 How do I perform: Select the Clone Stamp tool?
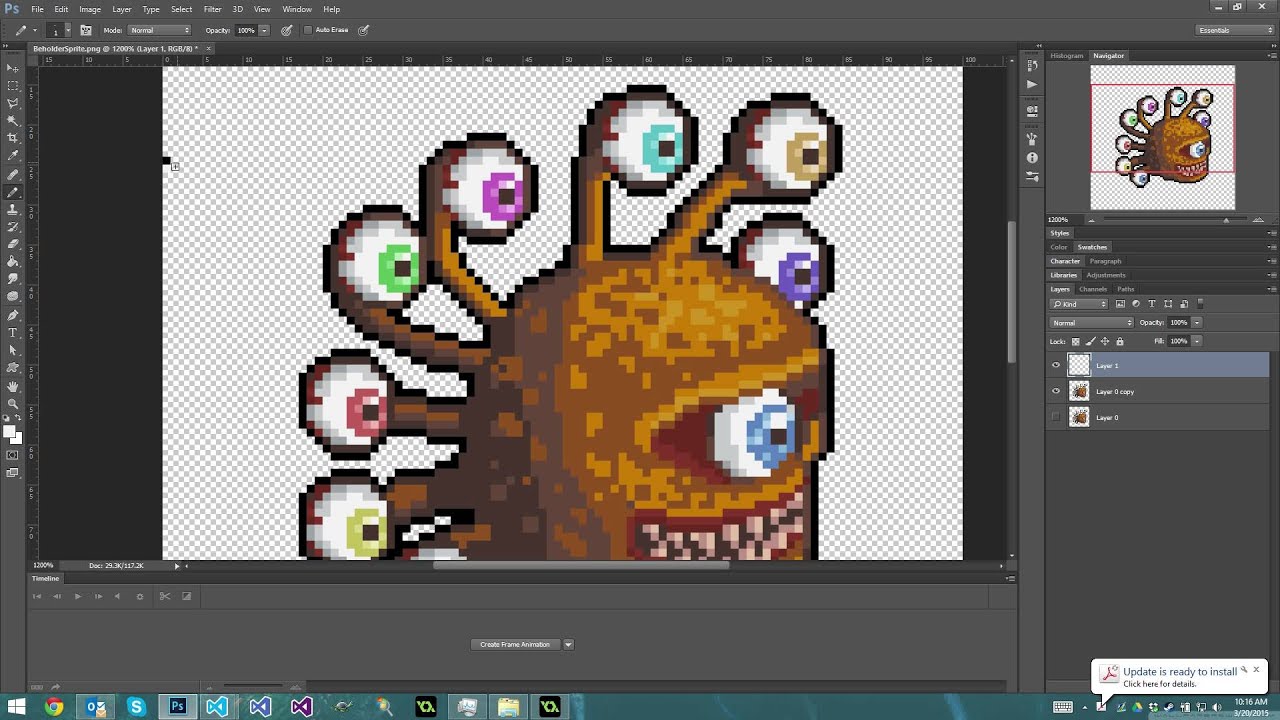coord(12,209)
